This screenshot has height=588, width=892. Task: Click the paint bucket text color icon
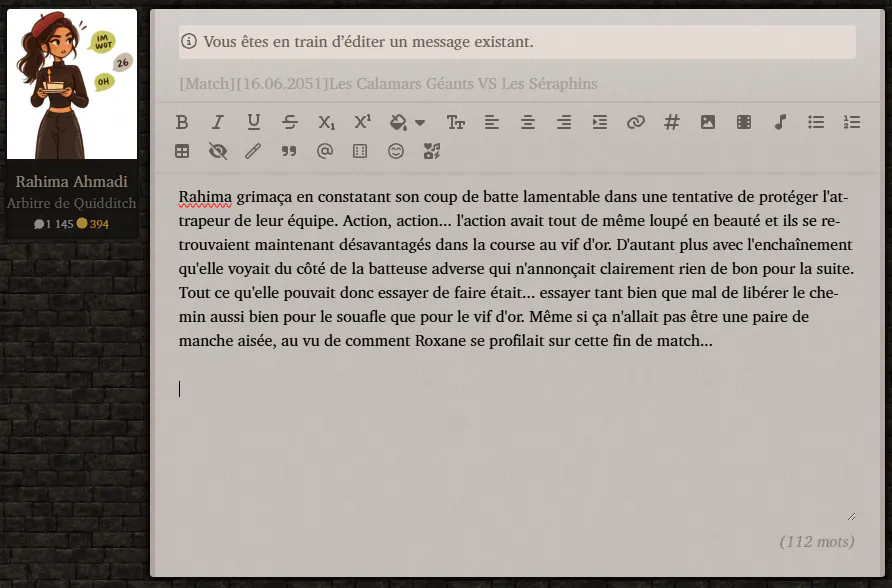tap(398, 122)
